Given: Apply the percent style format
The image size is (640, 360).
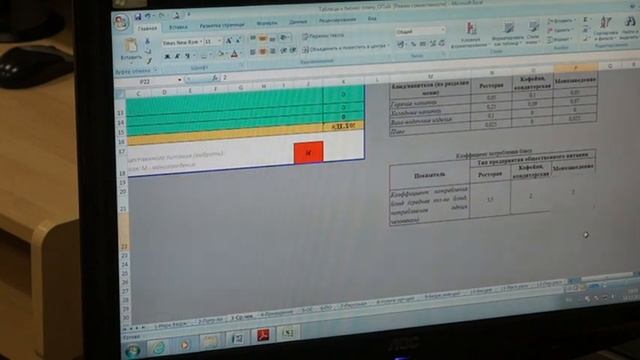Looking at the screenshot, I should tap(413, 44).
